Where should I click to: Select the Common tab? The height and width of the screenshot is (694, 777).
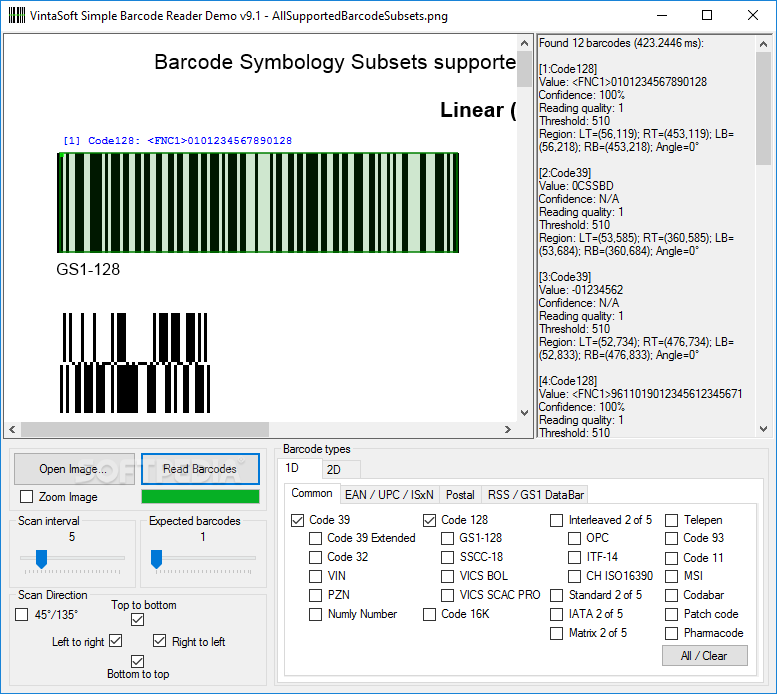pyautogui.click(x=312, y=493)
